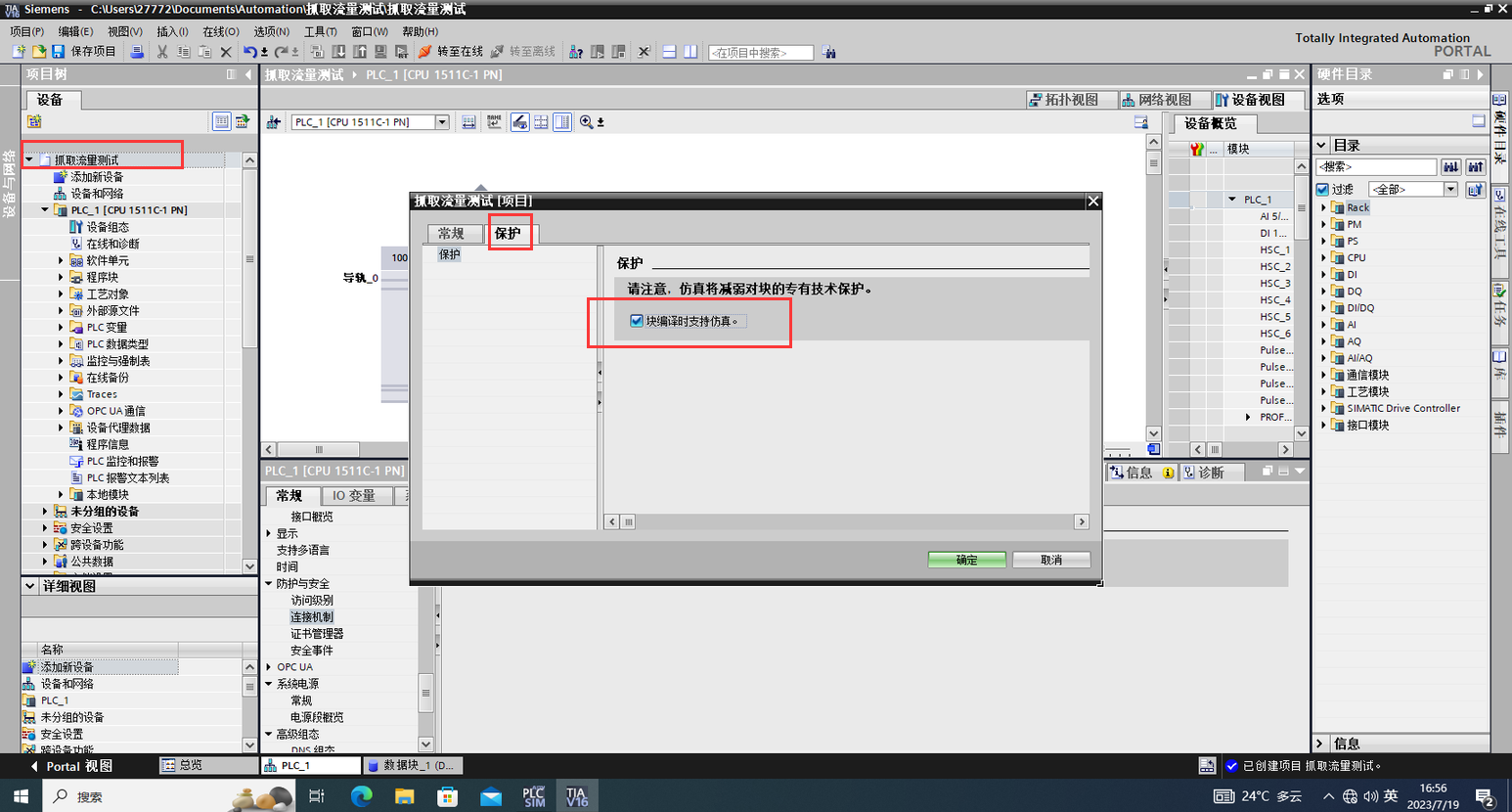Expand the PLC 变量 tree node
Screen dimensions: 1512x812
61,327
